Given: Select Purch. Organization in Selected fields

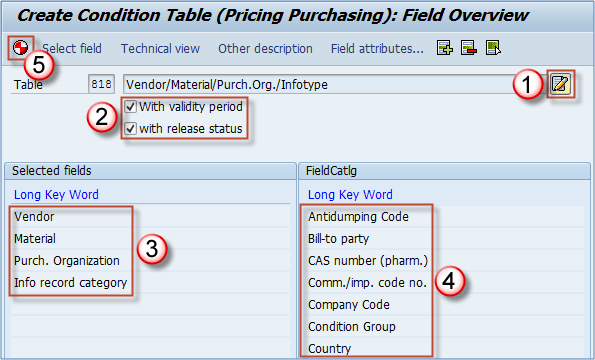Looking at the screenshot, I should pyautogui.click(x=67, y=261).
